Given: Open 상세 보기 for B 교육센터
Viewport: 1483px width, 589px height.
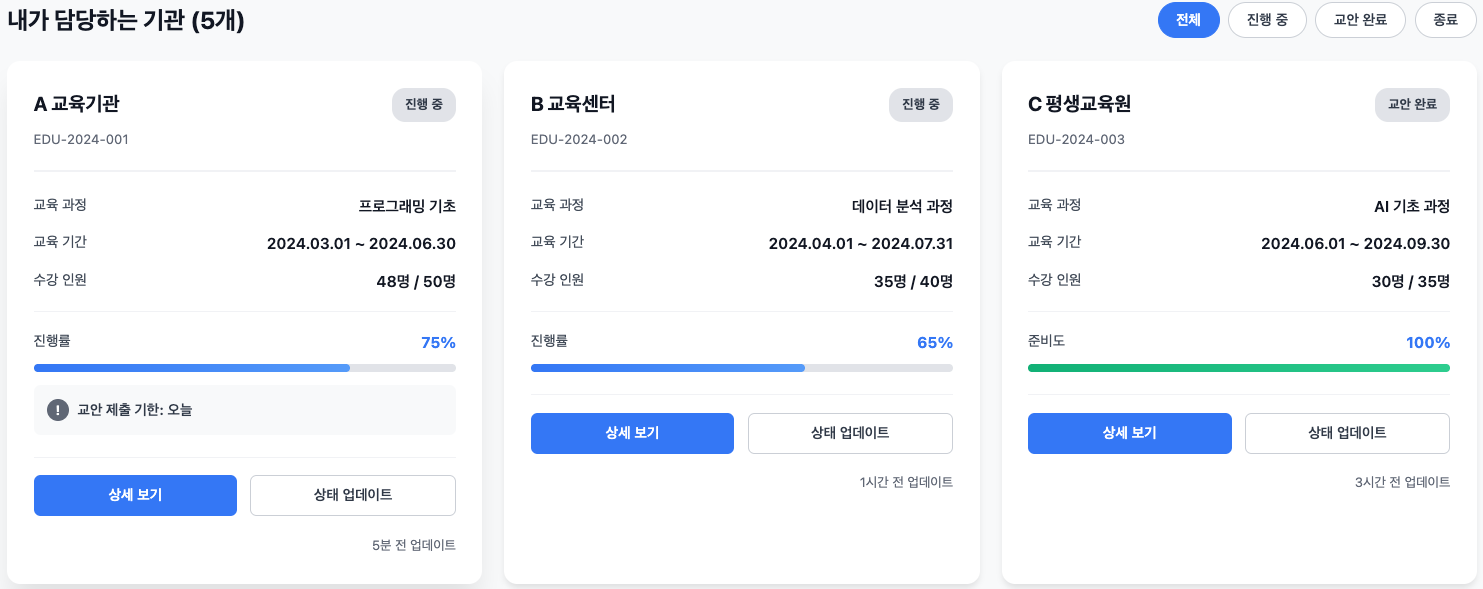Looking at the screenshot, I should (632, 433).
